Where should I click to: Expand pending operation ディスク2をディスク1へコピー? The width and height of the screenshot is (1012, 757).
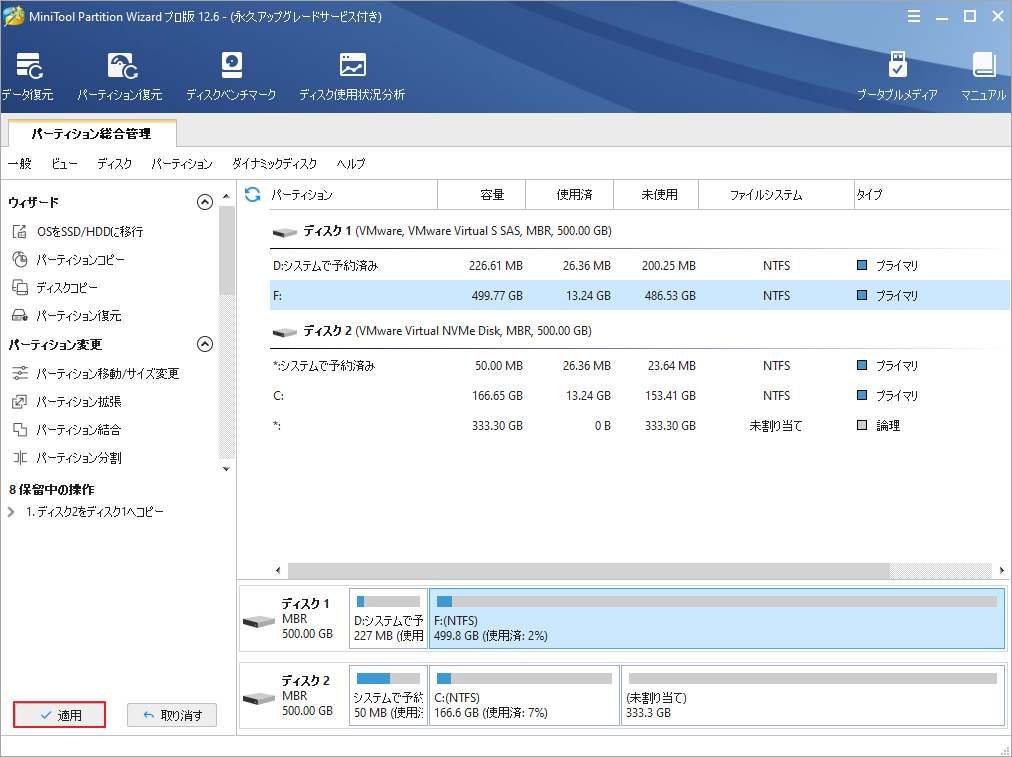pos(11,512)
